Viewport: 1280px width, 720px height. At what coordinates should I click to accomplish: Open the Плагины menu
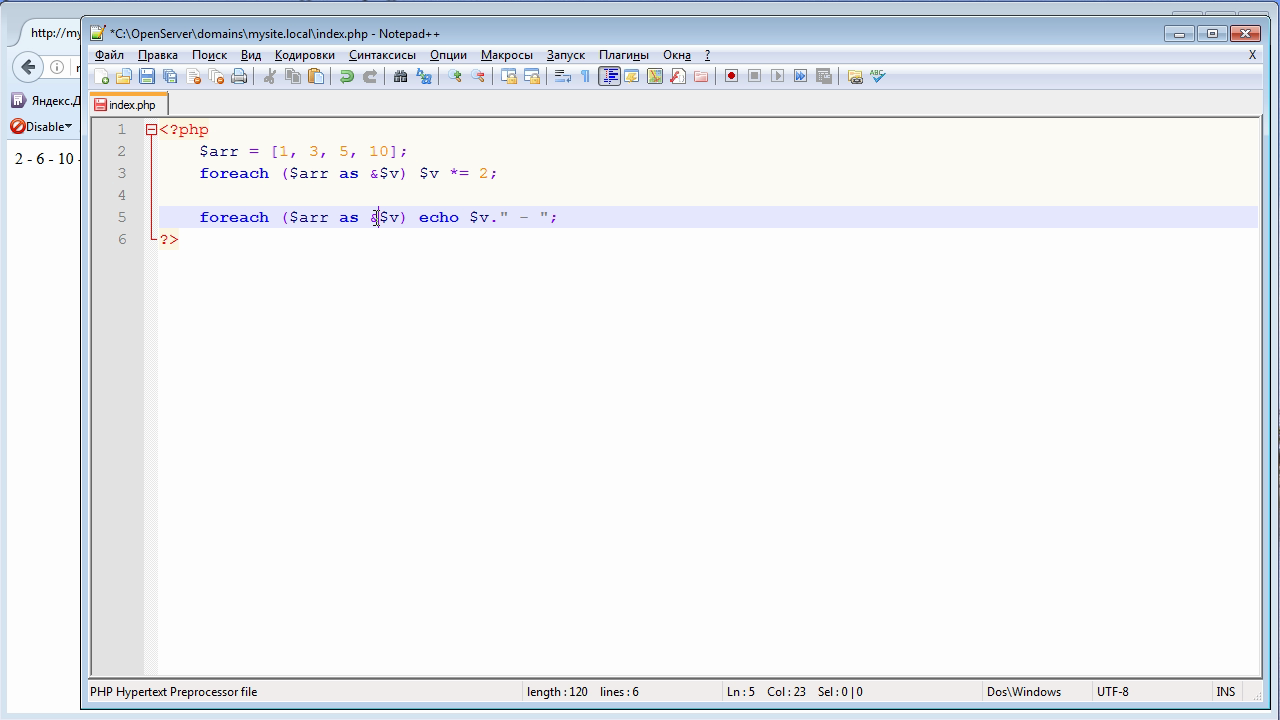pos(623,55)
